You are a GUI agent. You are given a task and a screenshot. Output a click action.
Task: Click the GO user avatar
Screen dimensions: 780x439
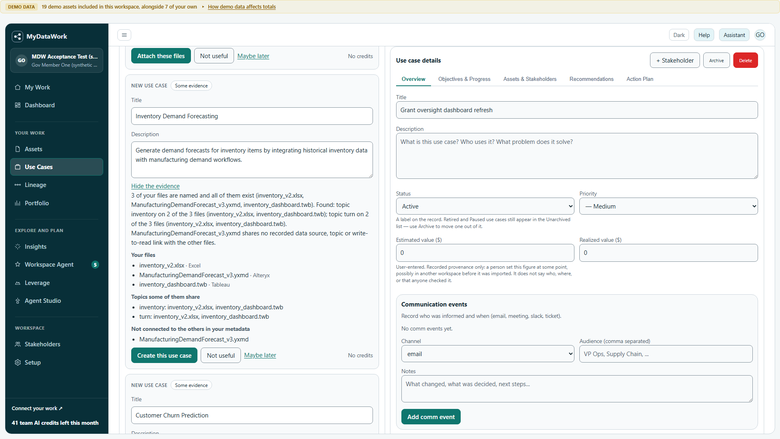coord(760,35)
